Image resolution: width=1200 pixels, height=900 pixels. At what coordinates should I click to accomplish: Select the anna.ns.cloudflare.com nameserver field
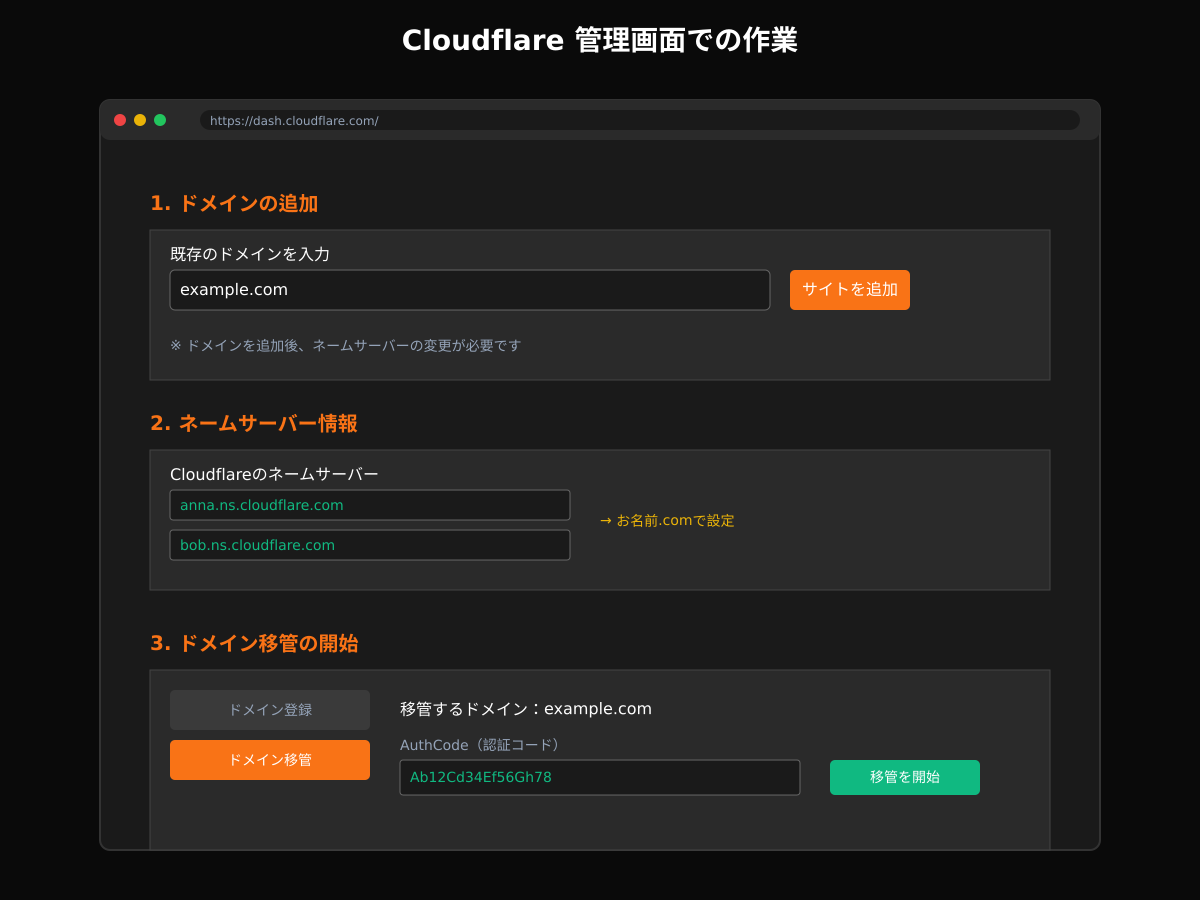(x=370, y=505)
